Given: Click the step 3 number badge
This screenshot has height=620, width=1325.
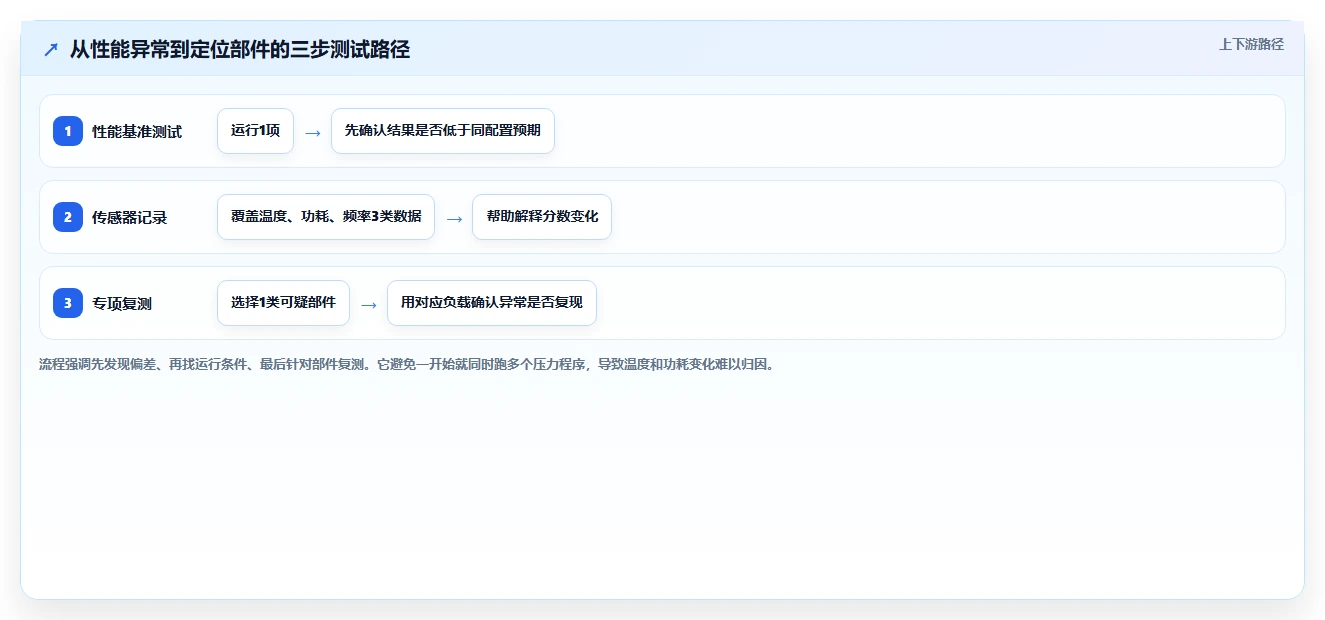Looking at the screenshot, I should [x=68, y=303].
